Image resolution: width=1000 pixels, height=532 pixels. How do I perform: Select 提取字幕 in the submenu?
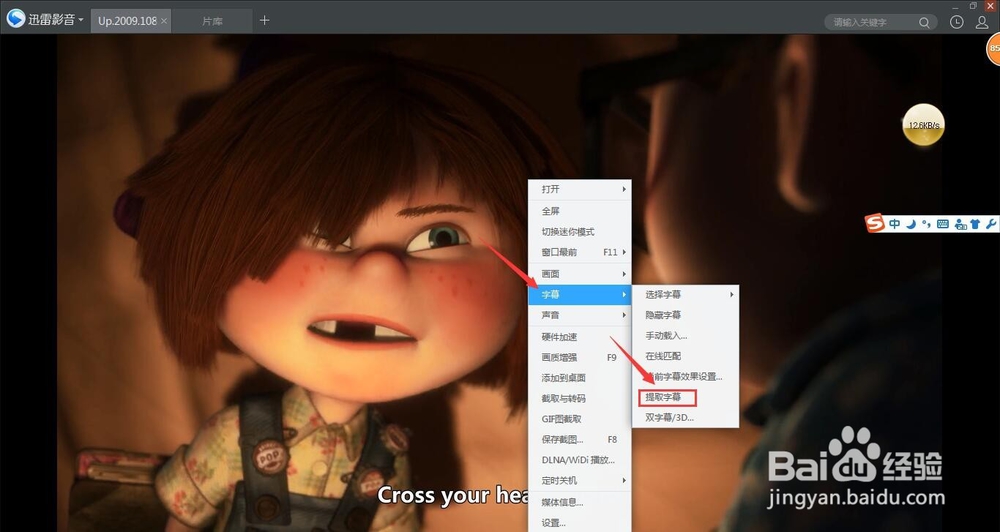point(686,397)
